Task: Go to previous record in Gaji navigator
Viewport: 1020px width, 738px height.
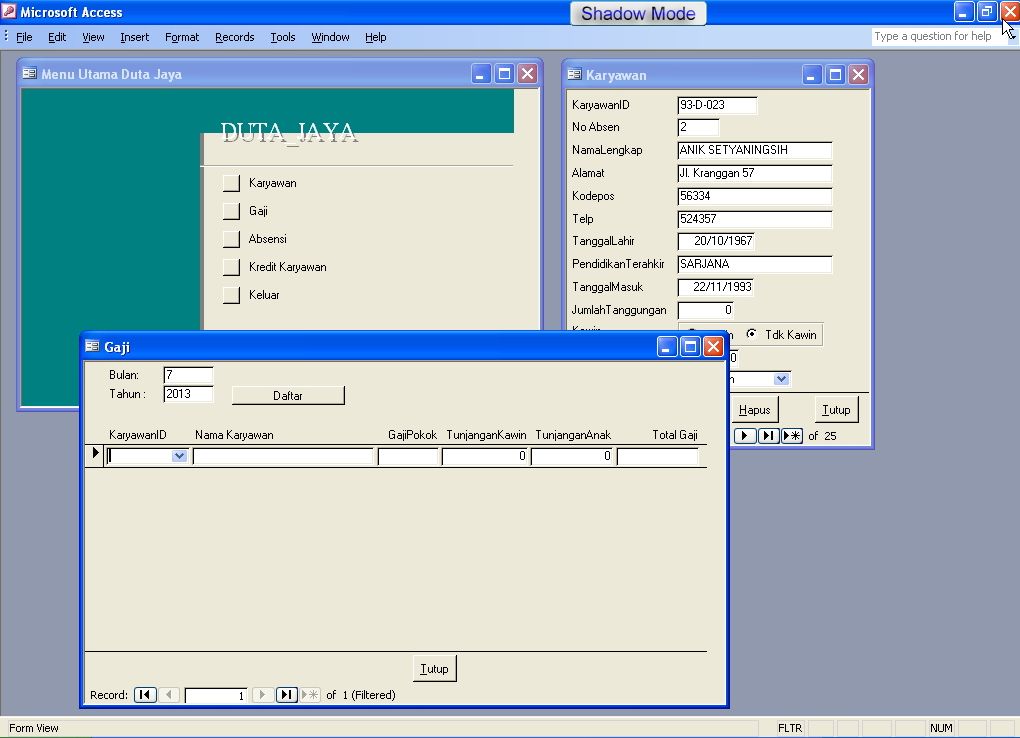Action: pos(168,695)
